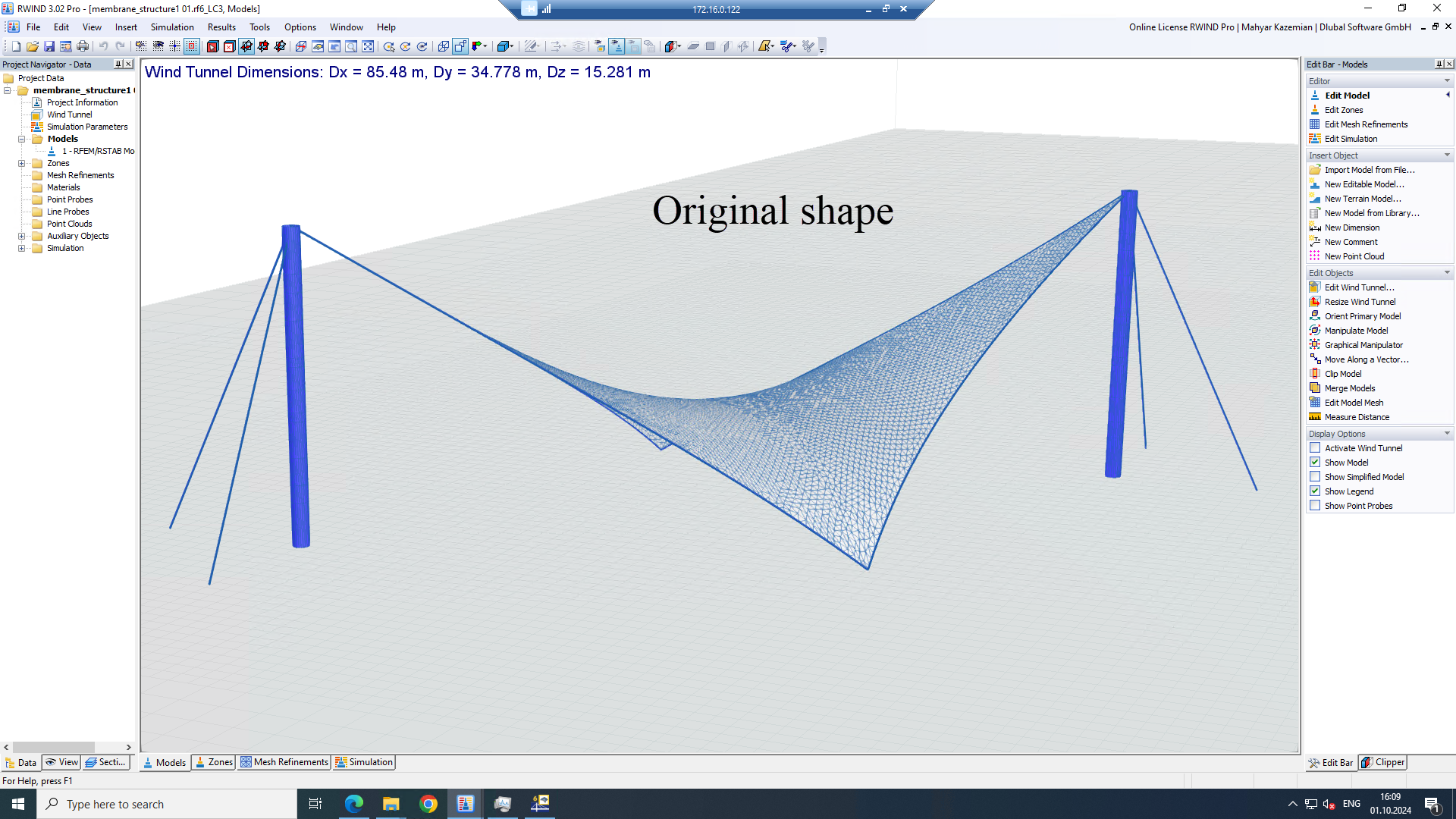Click the Import Model from File button
This screenshot has height=819, width=1456.
pyautogui.click(x=1370, y=169)
